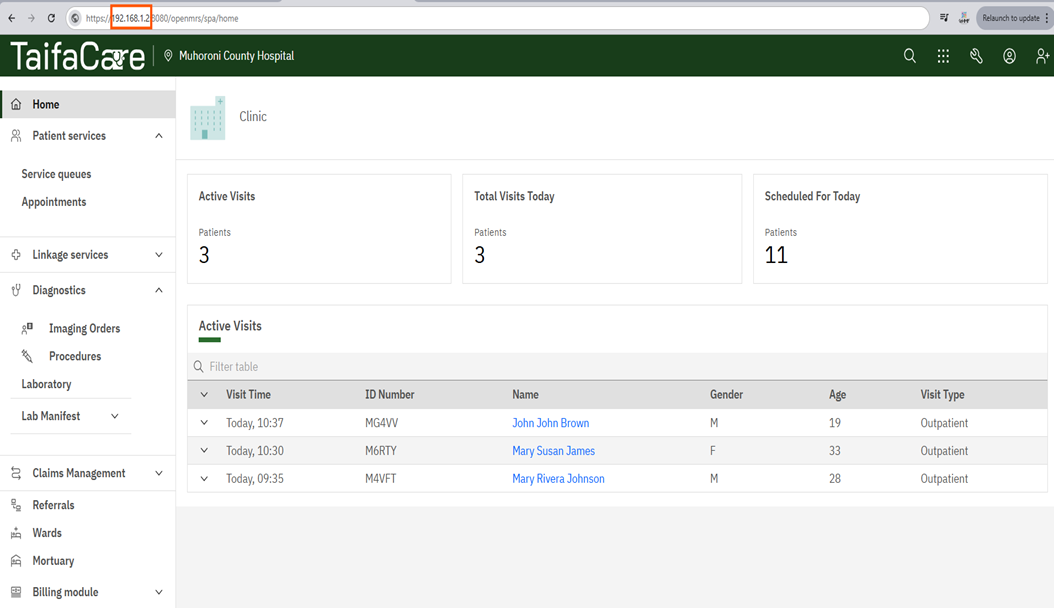Click the search icon in the top bar
Screen dimensions: 1054x608
pos(909,56)
